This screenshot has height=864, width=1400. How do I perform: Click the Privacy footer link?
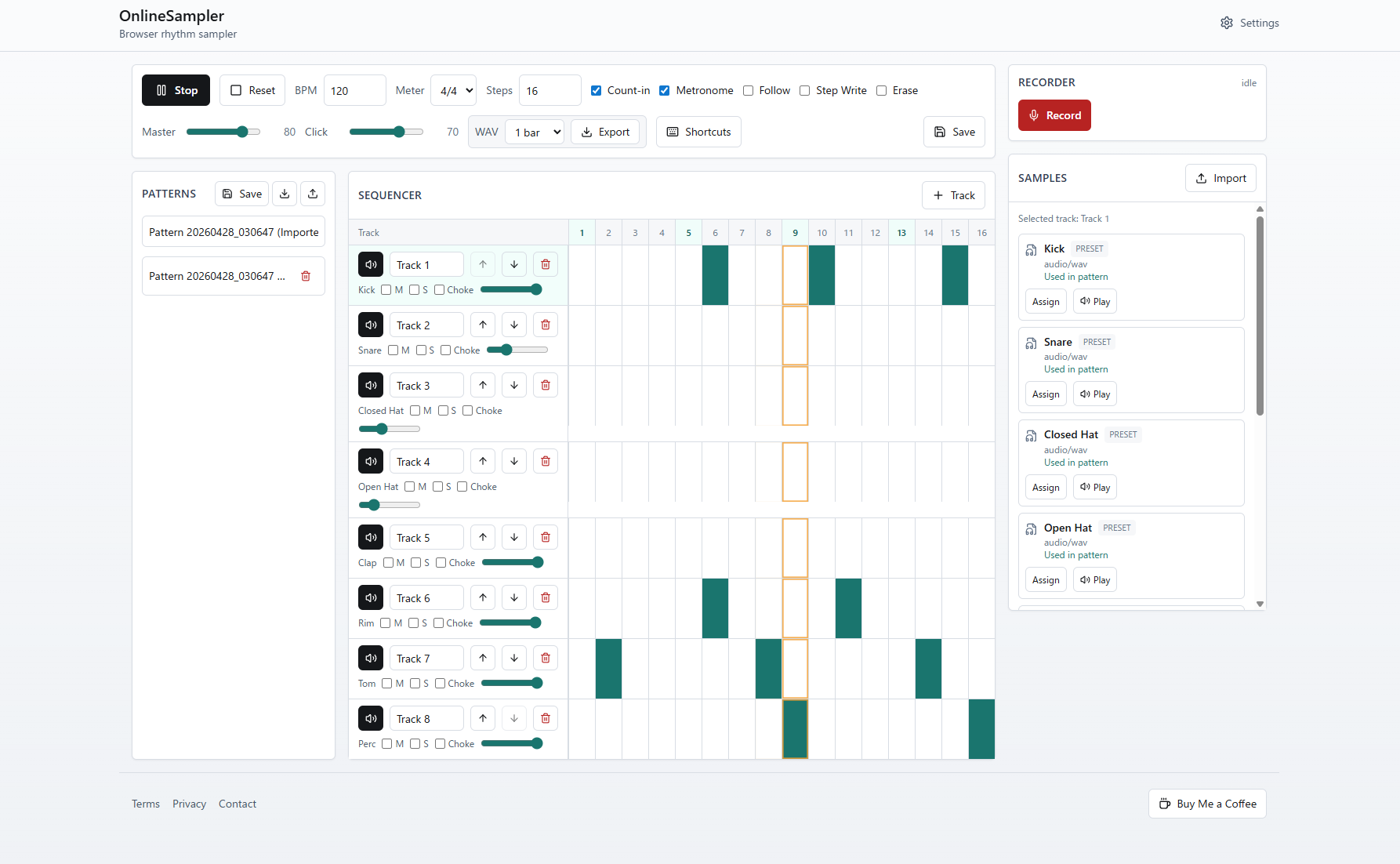189,804
